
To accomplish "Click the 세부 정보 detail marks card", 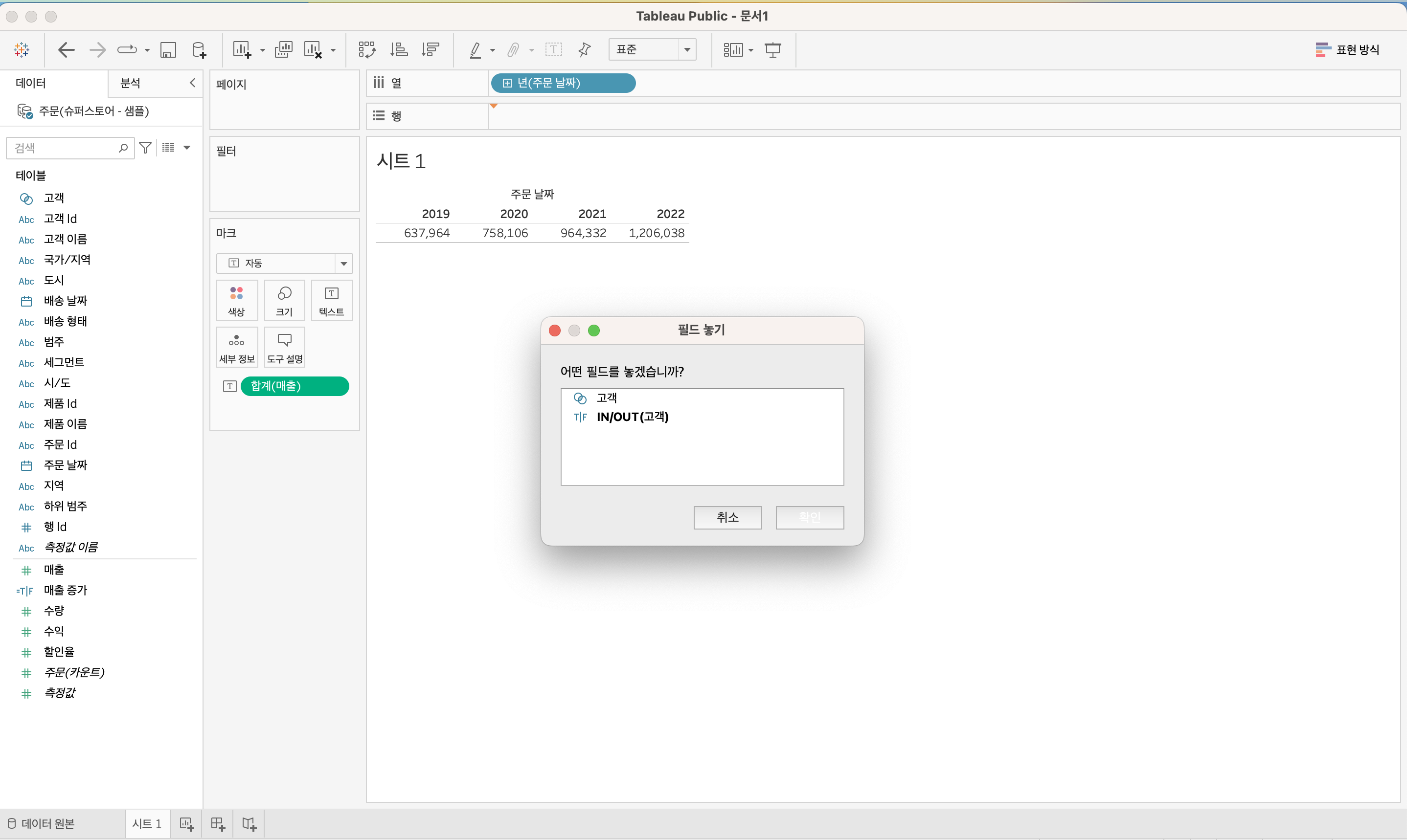I will pos(237,348).
